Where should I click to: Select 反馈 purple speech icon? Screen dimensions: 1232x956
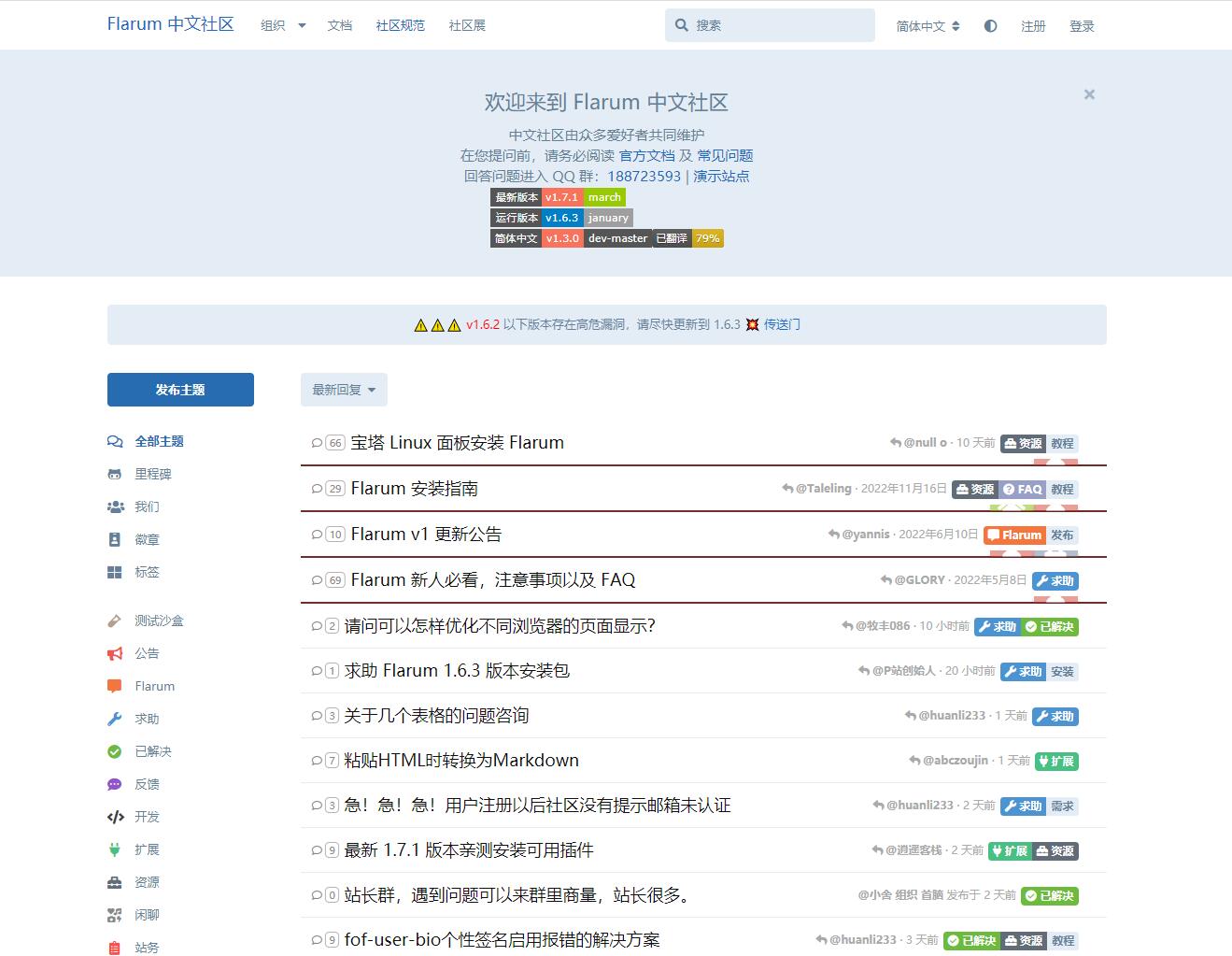coord(115,784)
